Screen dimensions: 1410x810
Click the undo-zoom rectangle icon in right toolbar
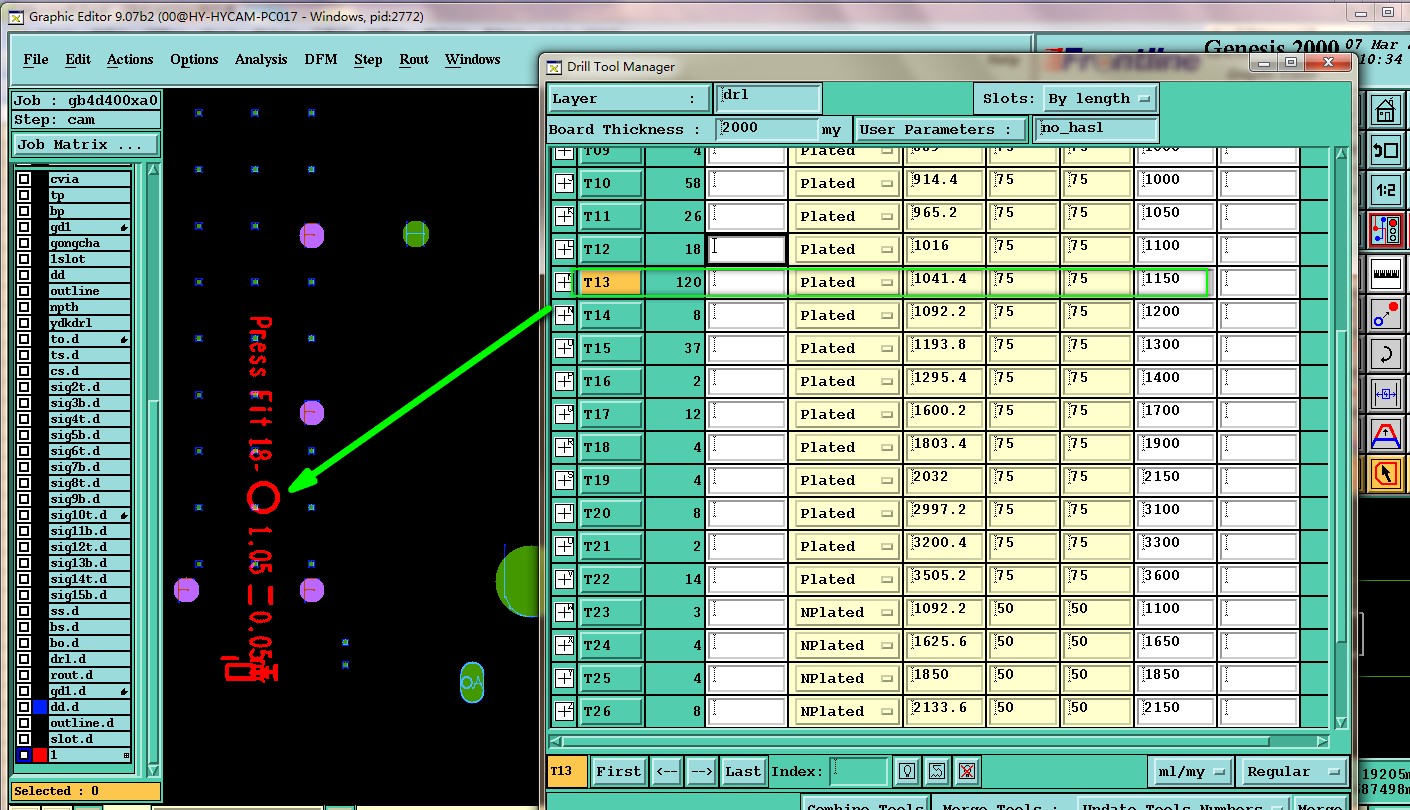tap(1385, 151)
